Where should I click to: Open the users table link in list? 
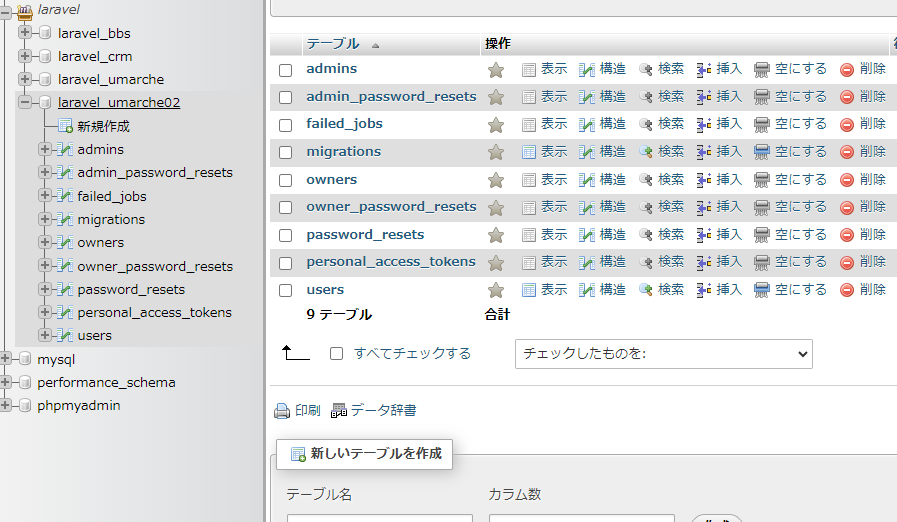[325, 290]
